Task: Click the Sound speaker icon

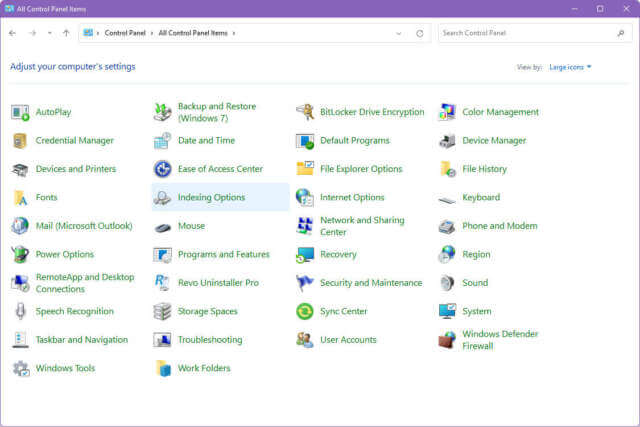Action: [x=447, y=283]
